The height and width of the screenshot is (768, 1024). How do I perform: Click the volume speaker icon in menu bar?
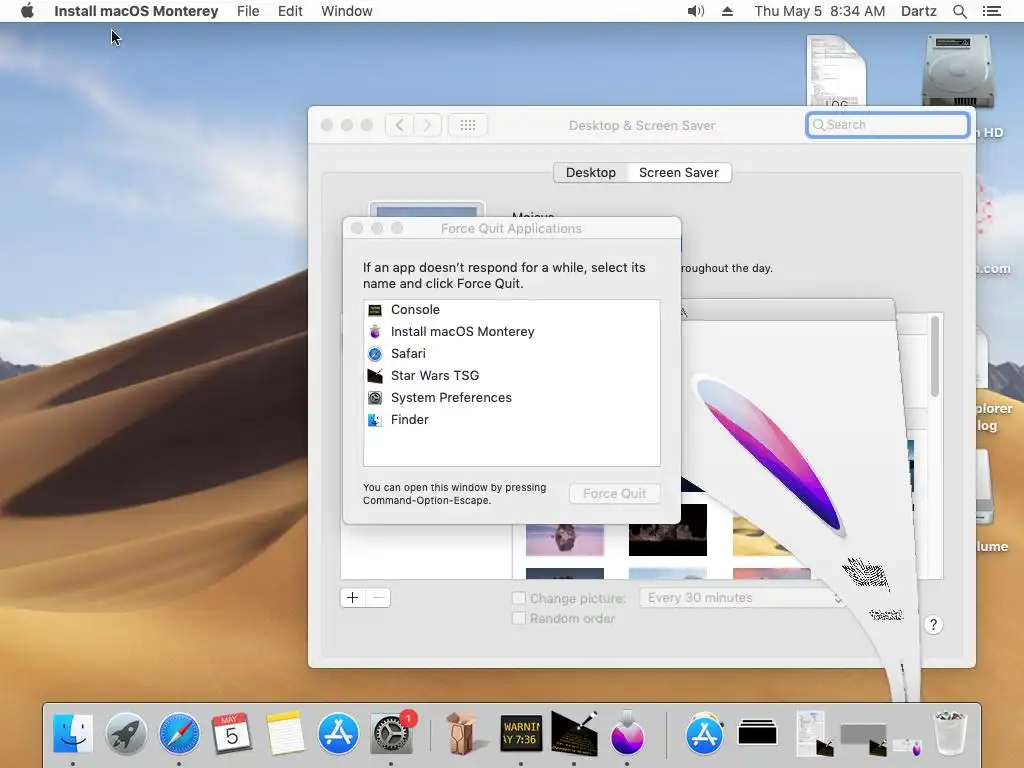coord(696,11)
